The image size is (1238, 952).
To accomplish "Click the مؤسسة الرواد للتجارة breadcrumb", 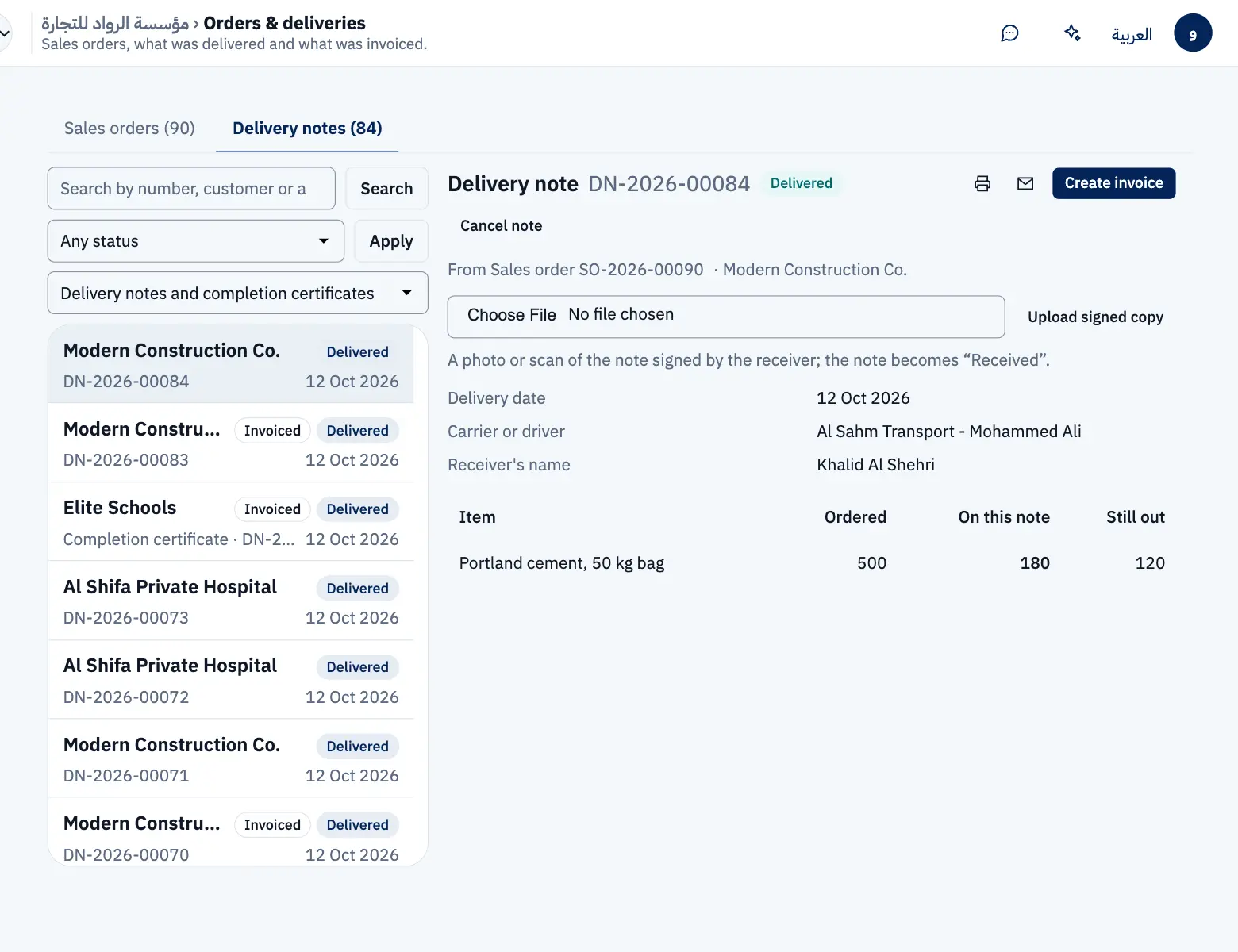I will (x=115, y=23).
